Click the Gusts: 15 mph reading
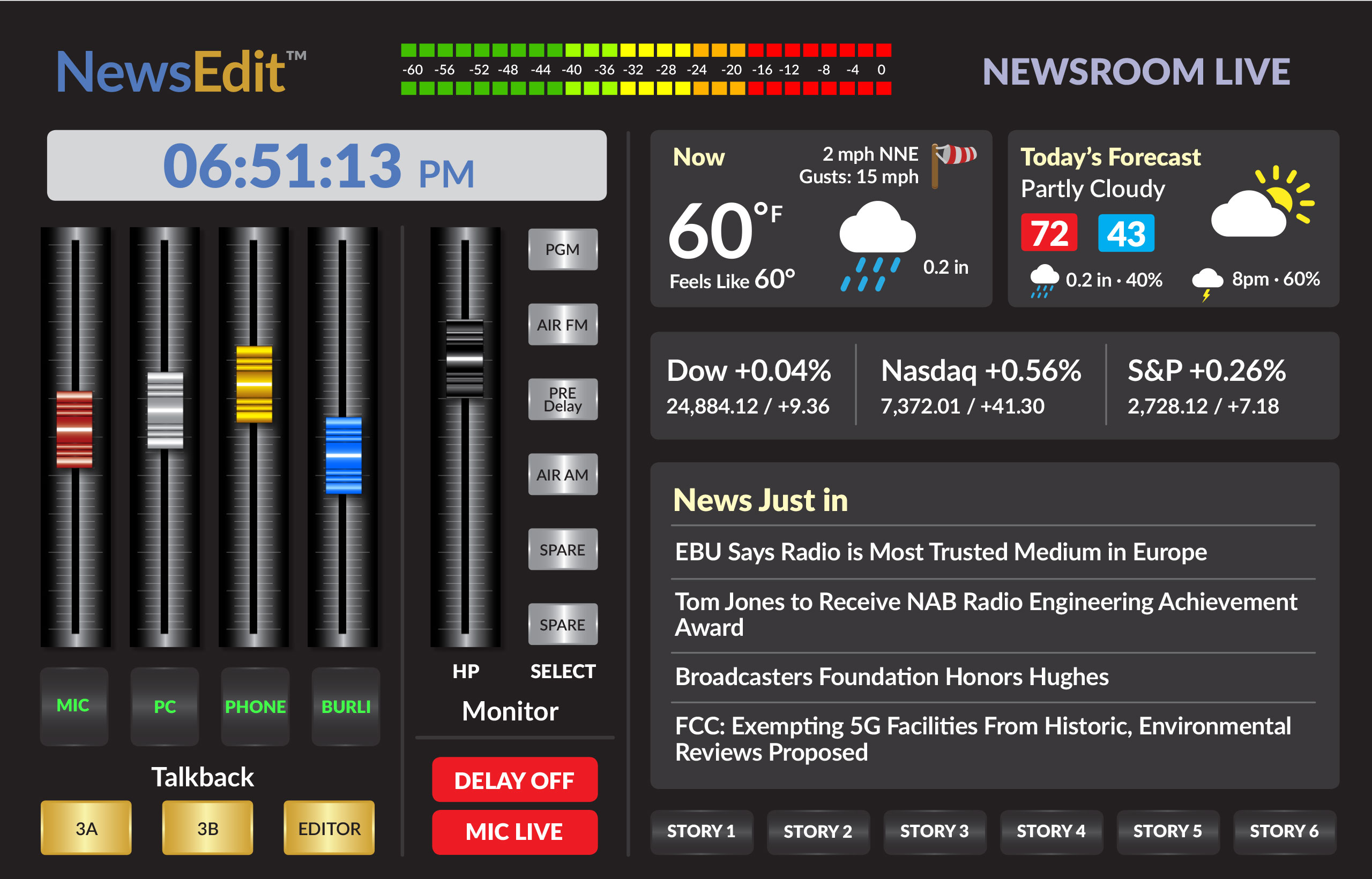 tap(859, 177)
